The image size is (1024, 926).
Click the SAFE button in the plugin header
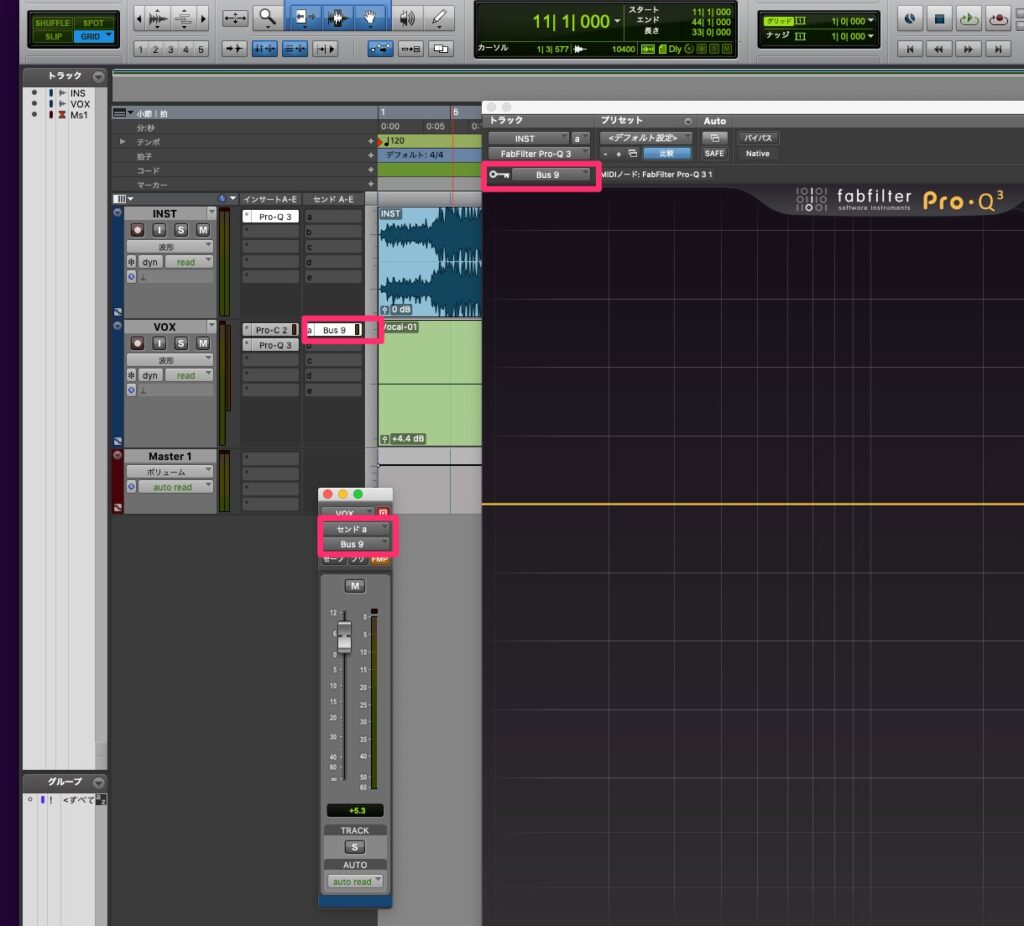714,153
